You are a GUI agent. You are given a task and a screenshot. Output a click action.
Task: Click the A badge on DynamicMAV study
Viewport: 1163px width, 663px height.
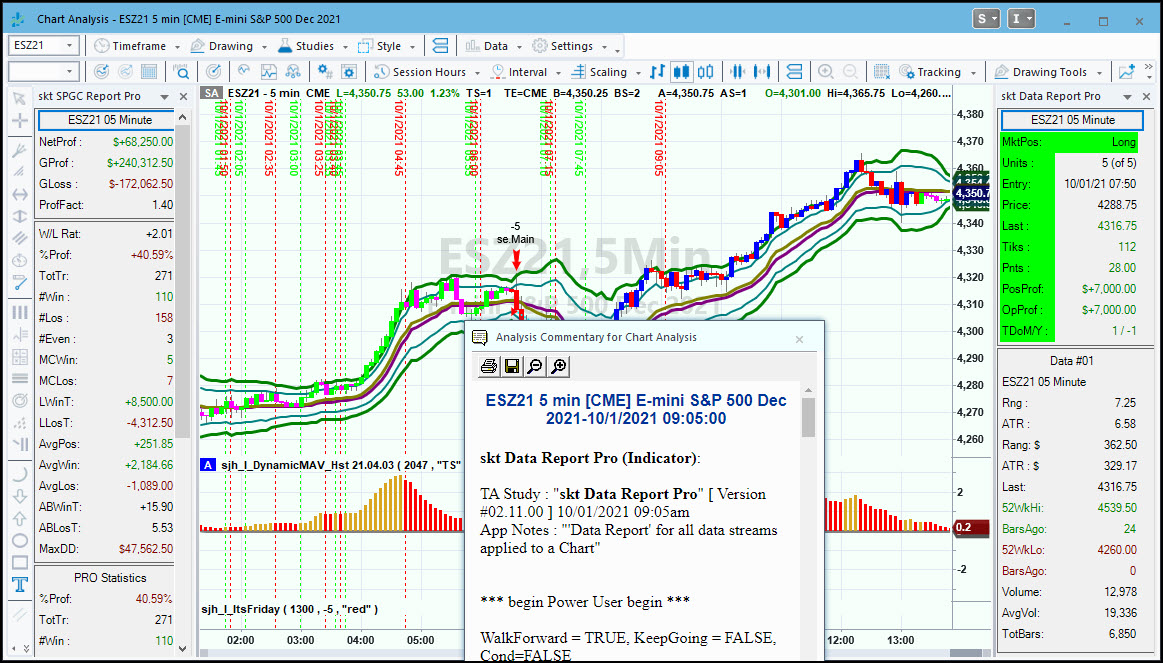click(208, 465)
